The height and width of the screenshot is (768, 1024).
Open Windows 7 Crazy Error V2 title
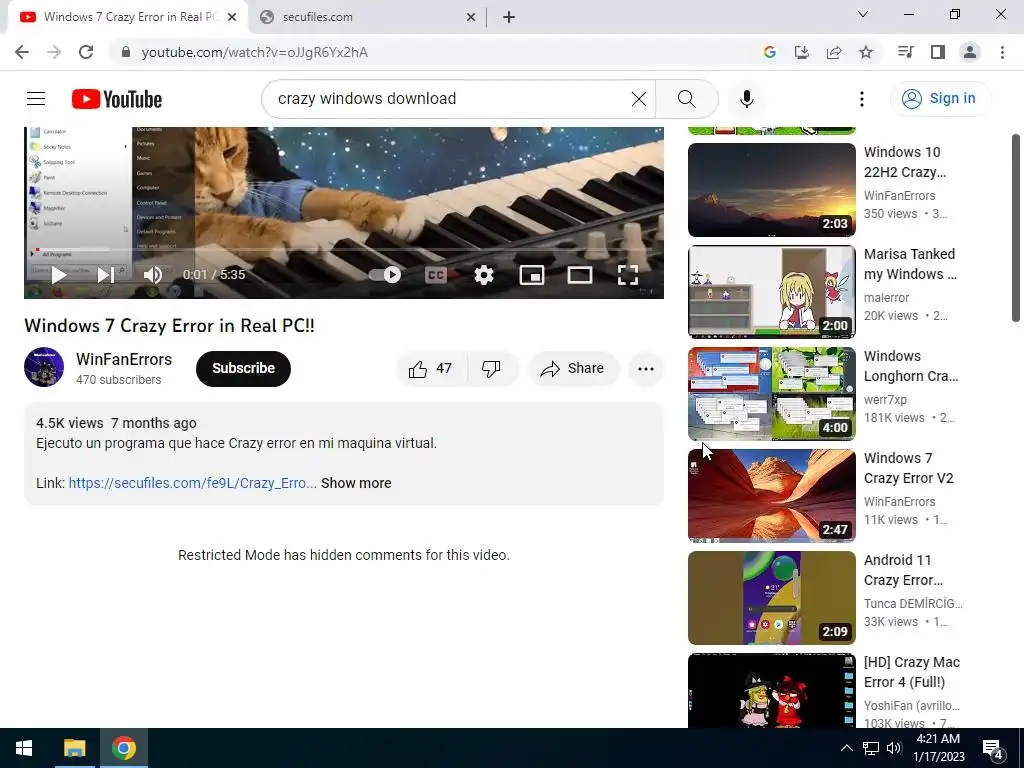[x=908, y=468]
